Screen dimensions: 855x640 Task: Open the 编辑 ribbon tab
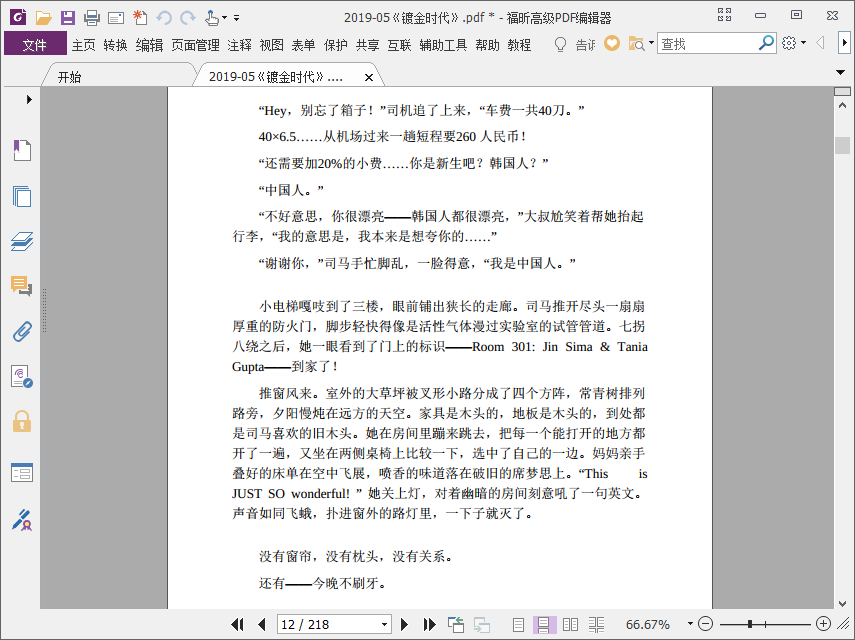click(149, 45)
